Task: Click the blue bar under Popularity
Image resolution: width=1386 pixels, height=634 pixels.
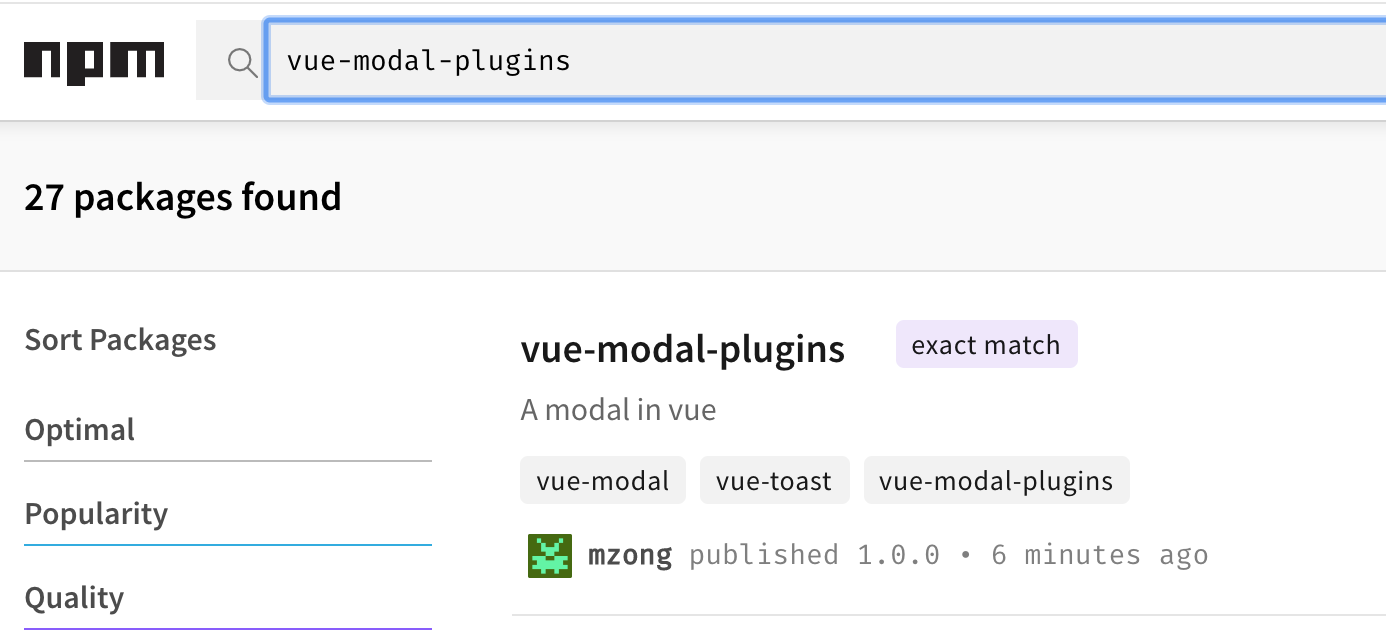Action: coord(228,545)
